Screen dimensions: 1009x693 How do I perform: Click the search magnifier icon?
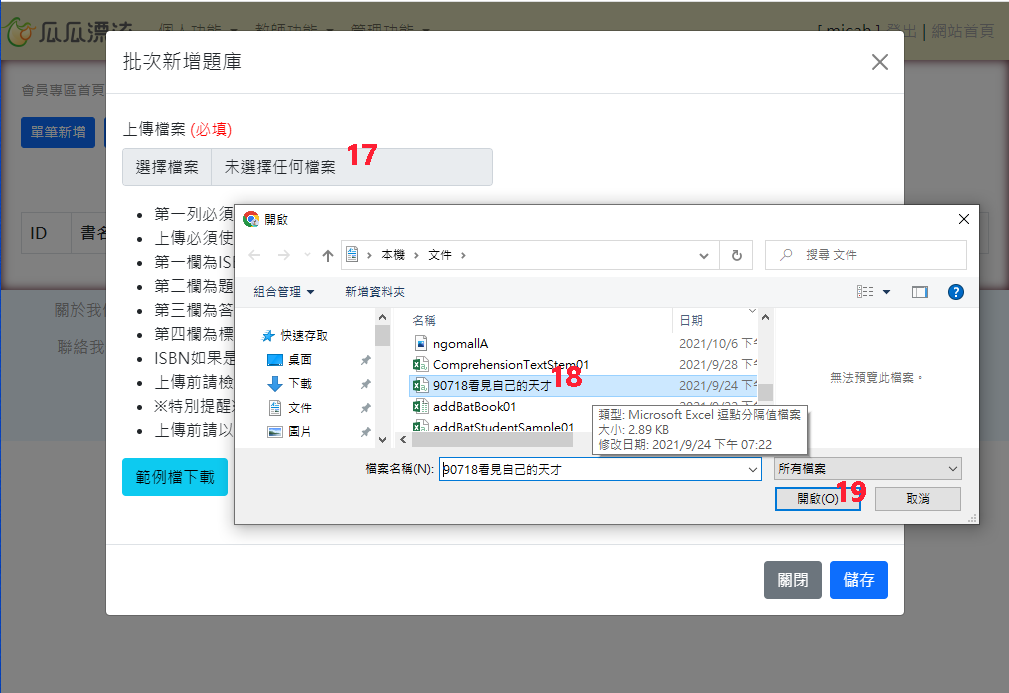tap(786, 255)
